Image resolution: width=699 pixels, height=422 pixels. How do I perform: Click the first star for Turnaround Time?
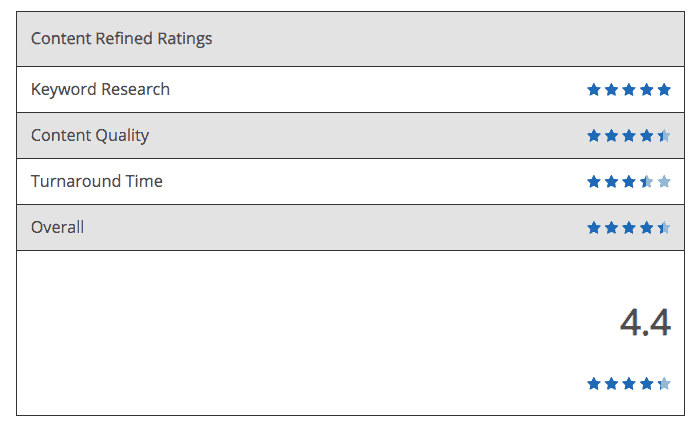click(594, 182)
